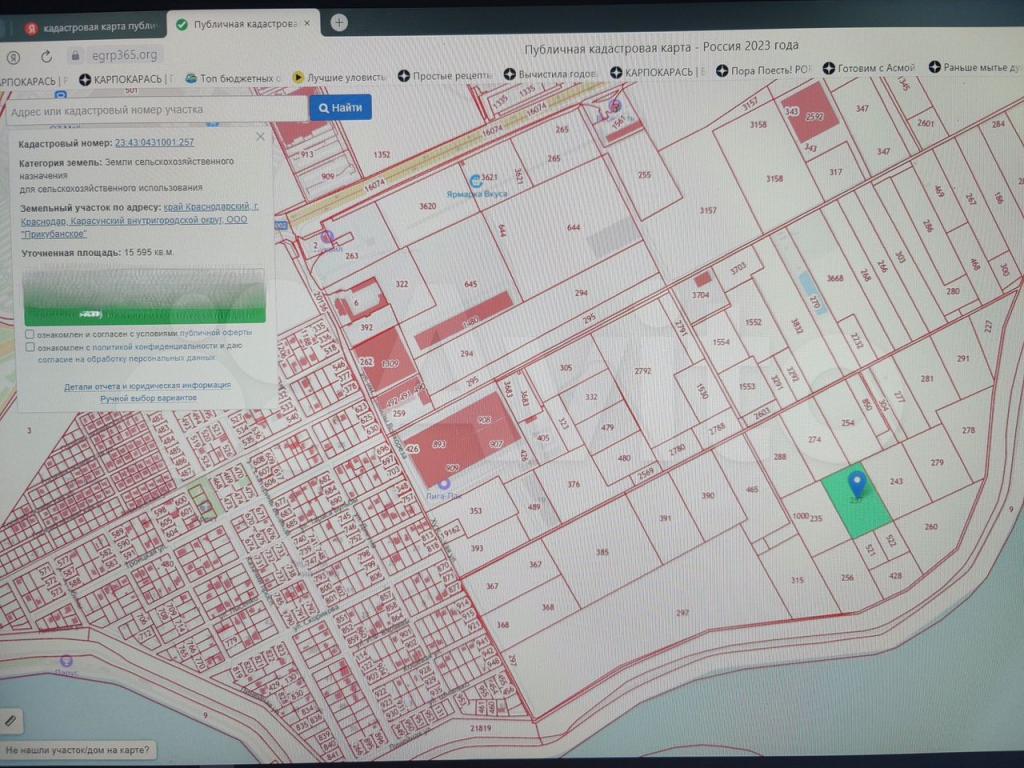Tick the privacy policy consent checkbox
The width and height of the screenshot is (1024, 768).
(30, 346)
